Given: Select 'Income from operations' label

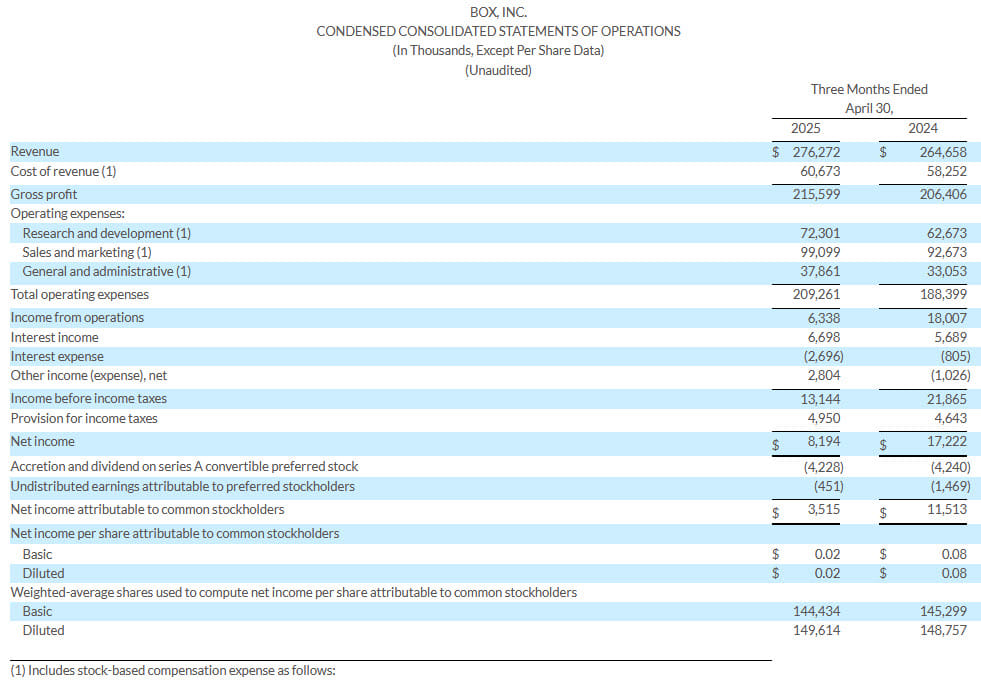Looking at the screenshot, I should click(x=77, y=317).
